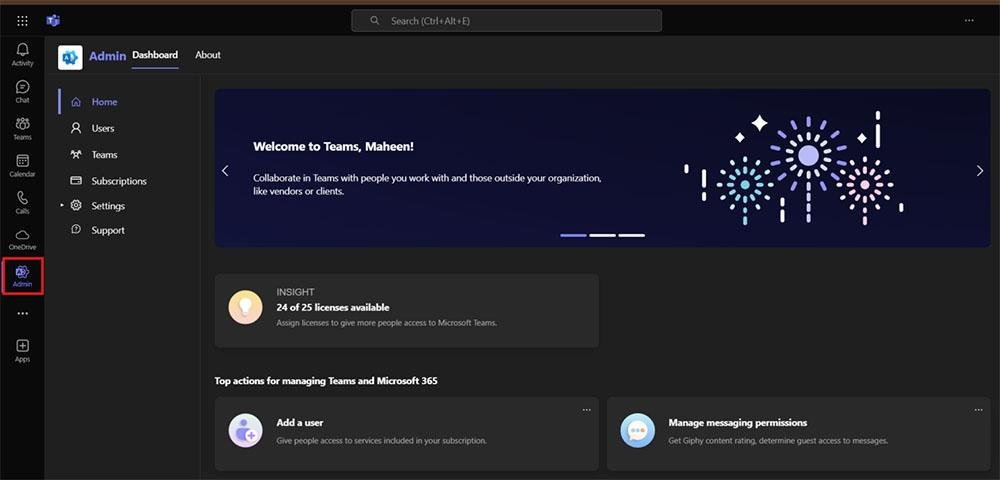This screenshot has height=480, width=1000.
Task: Show more apps ellipsis in rail
Action: [22, 313]
